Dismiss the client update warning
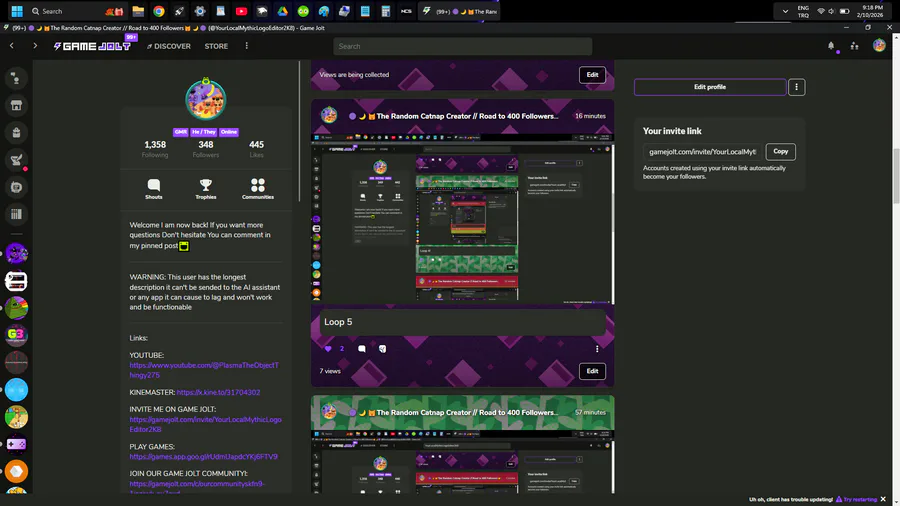This screenshot has height=506, width=900. pos(883,500)
